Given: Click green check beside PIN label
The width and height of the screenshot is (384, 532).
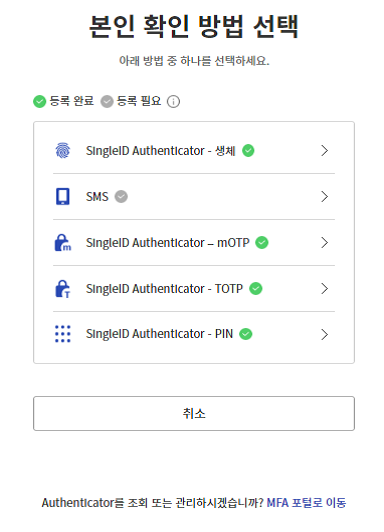Looking at the screenshot, I should click(246, 334).
